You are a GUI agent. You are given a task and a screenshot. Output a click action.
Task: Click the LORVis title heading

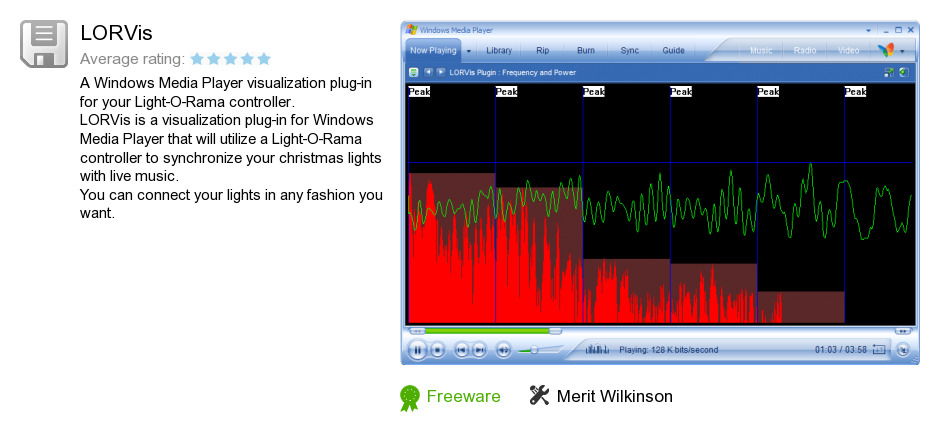click(116, 33)
